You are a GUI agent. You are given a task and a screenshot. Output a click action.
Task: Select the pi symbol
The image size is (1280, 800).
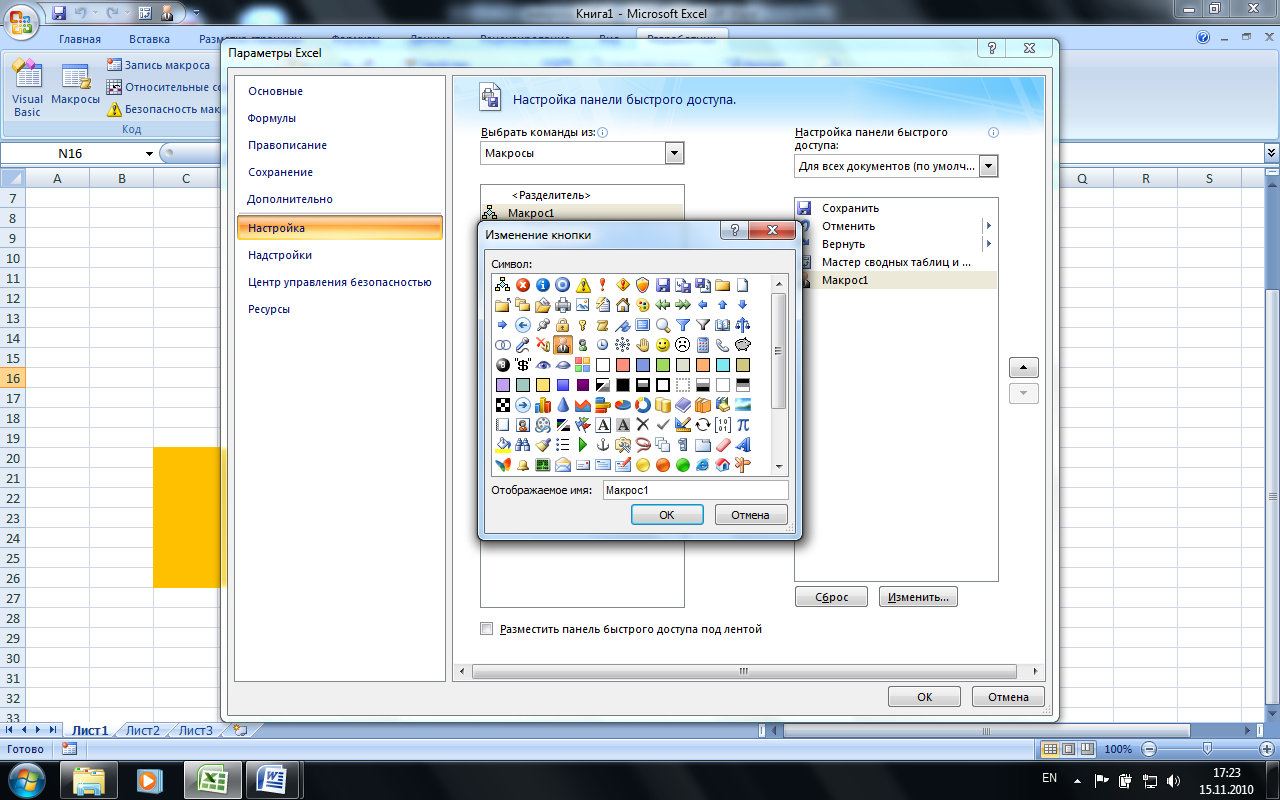point(742,425)
